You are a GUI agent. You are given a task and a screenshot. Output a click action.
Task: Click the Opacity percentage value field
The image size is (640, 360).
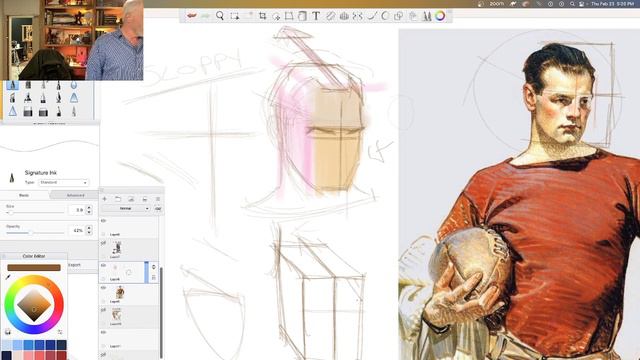(x=77, y=230)
